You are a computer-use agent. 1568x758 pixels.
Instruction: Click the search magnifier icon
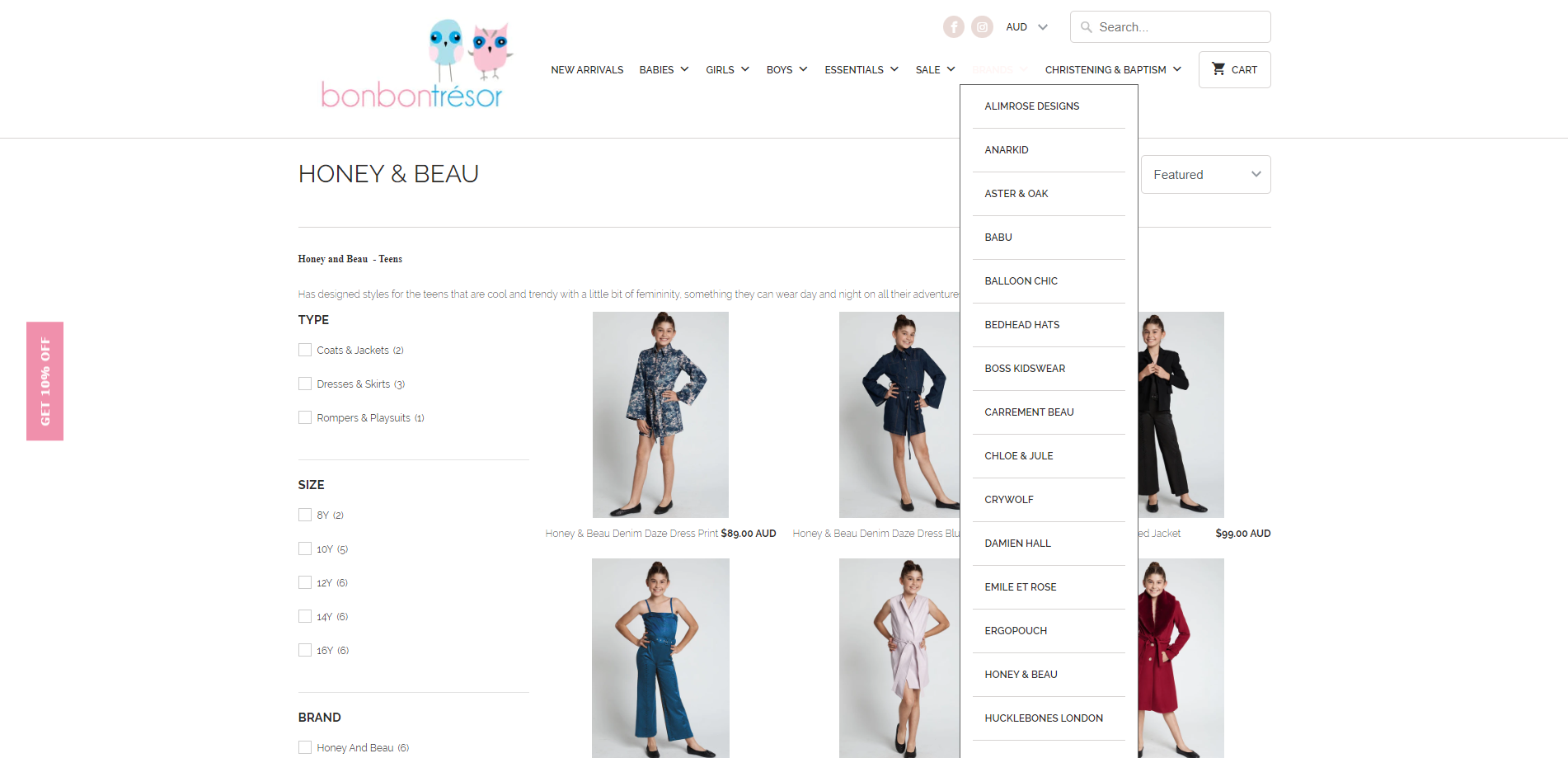[1087, 27]
